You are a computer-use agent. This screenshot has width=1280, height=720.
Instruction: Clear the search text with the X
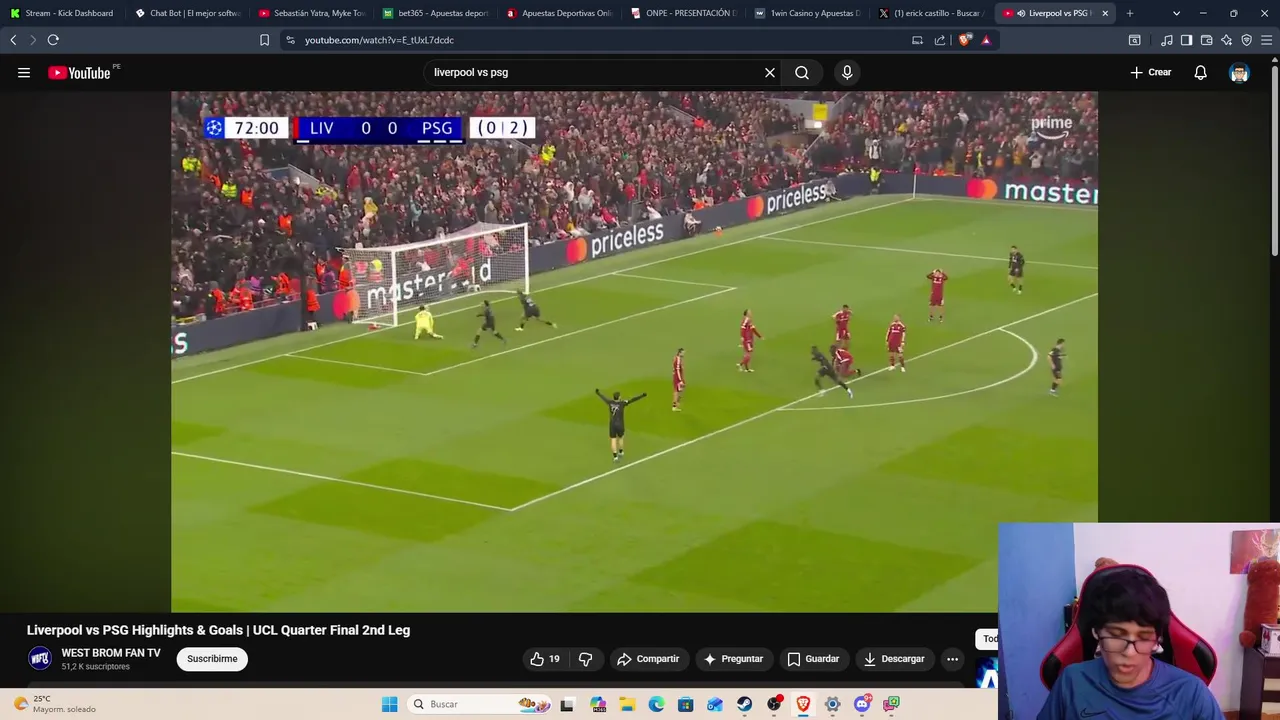pos(770,72)
